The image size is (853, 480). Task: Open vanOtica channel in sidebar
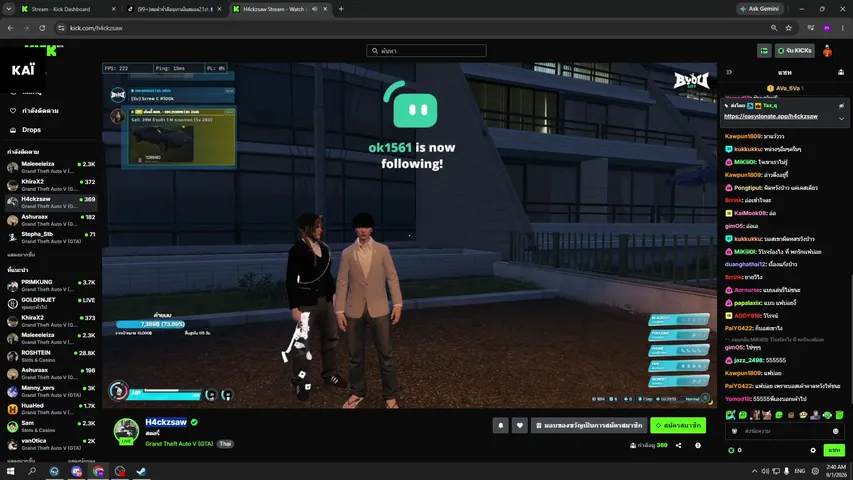coord(51,444)
